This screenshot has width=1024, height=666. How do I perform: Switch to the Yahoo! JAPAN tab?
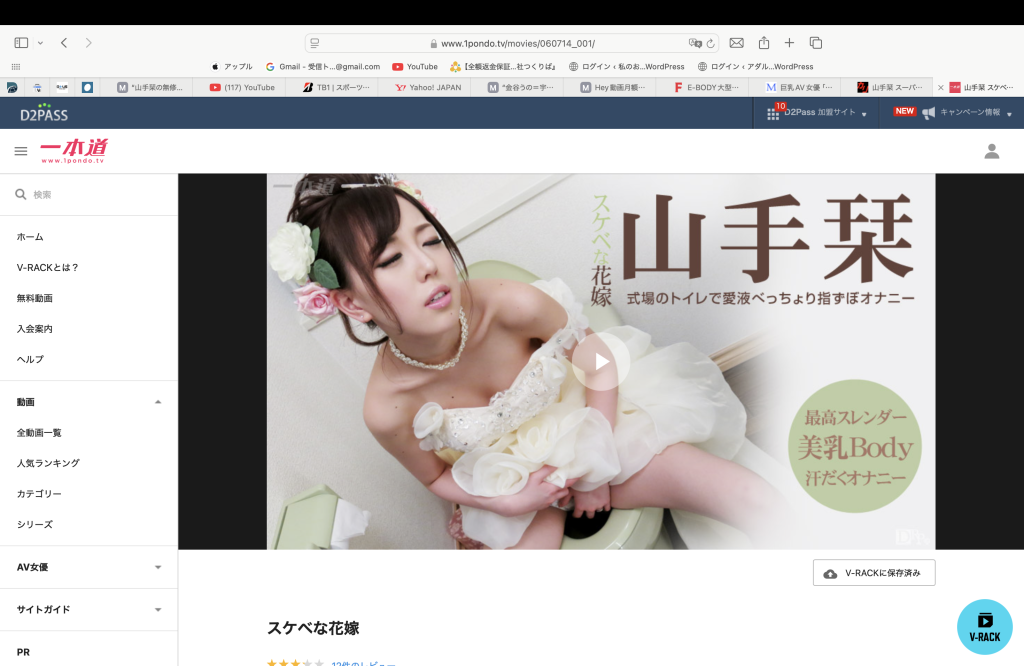(x=428, y=87)
